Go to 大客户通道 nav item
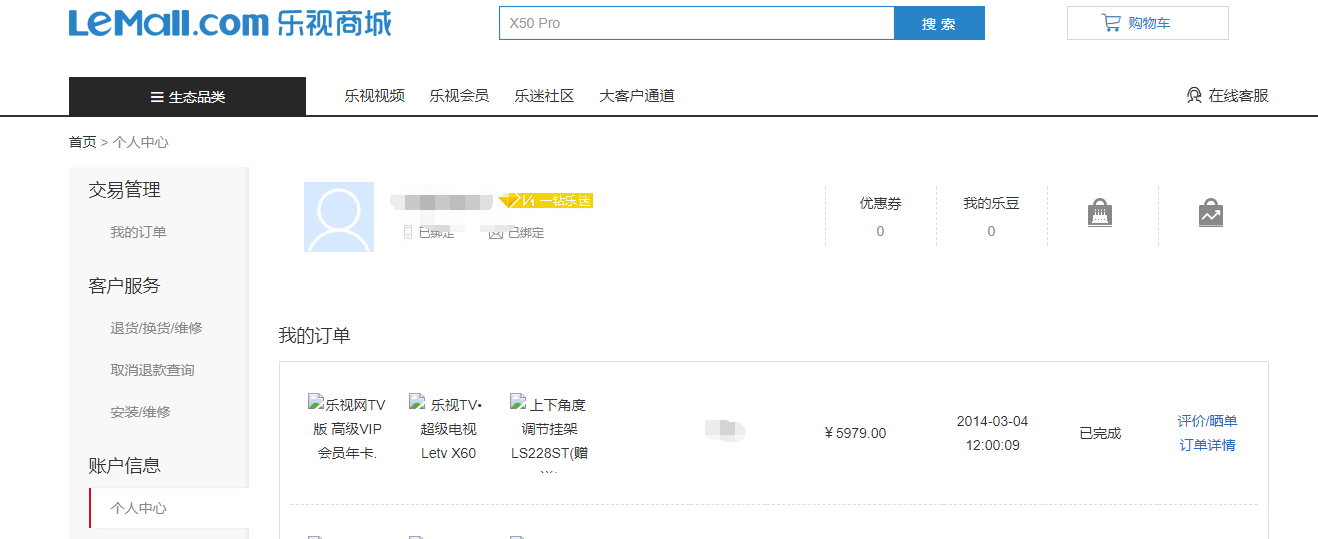This screenshot has width=1318, height=539. click(637, 96)
